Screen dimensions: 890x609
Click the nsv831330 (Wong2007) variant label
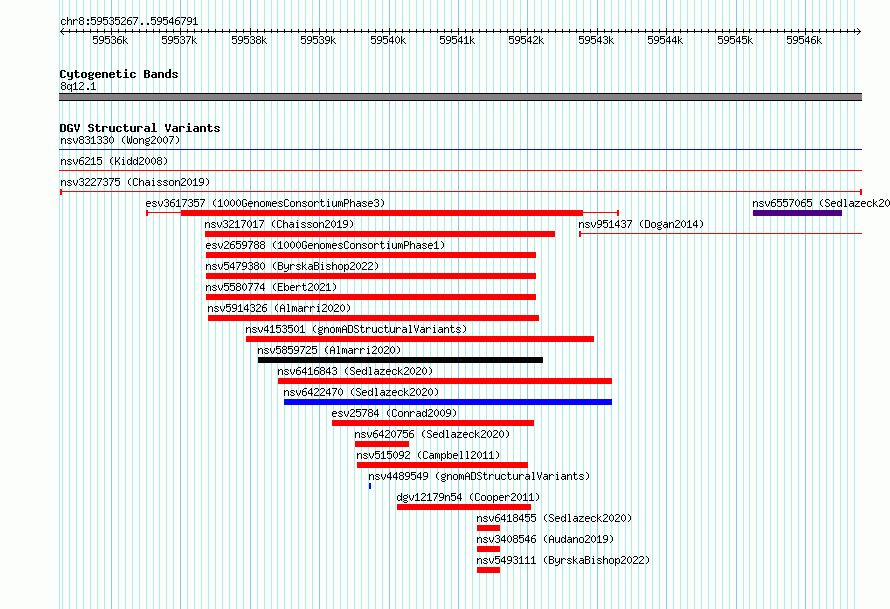[120, 140]
